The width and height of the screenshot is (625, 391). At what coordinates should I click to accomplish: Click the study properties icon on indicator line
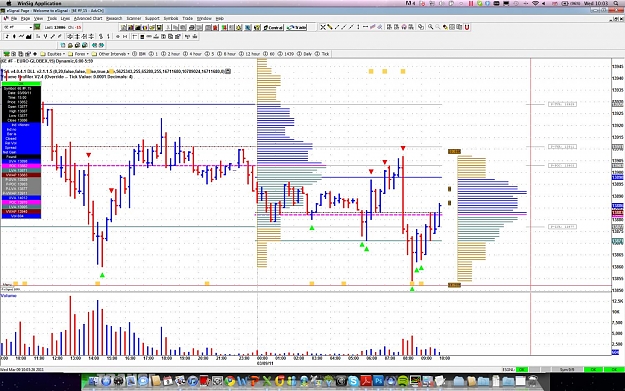tap(228, 71)
